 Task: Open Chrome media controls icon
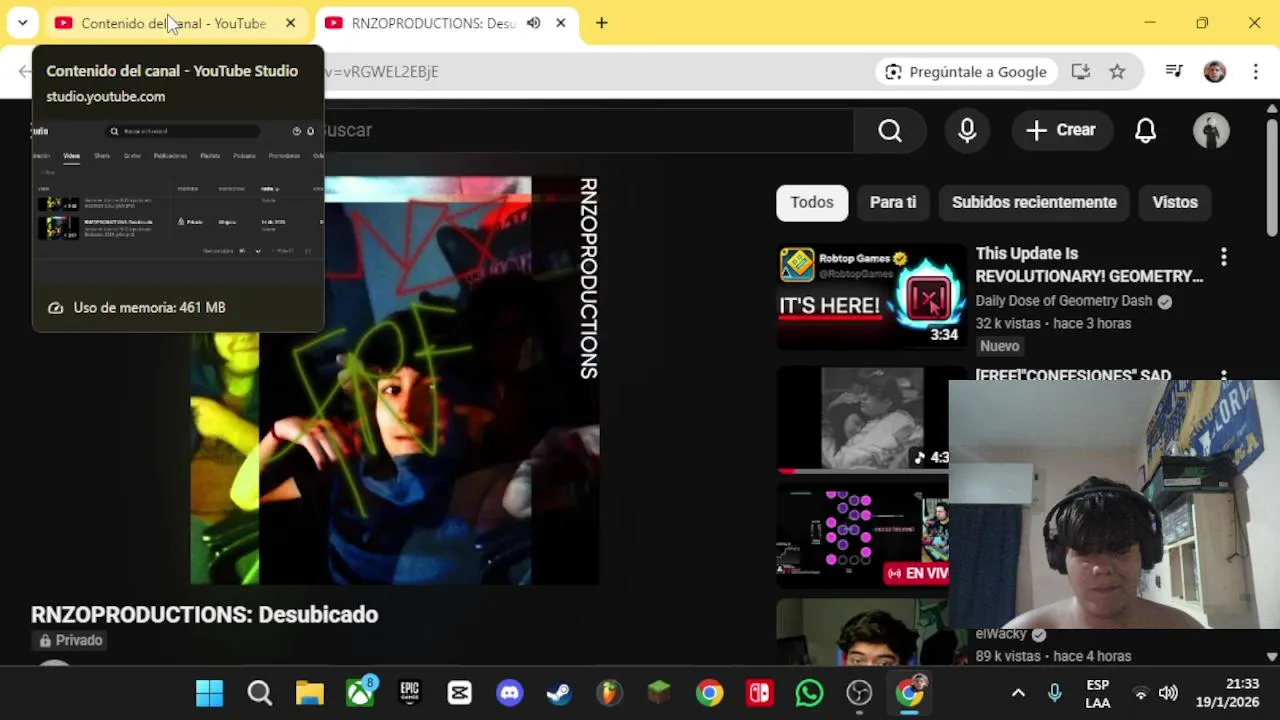1174,71
